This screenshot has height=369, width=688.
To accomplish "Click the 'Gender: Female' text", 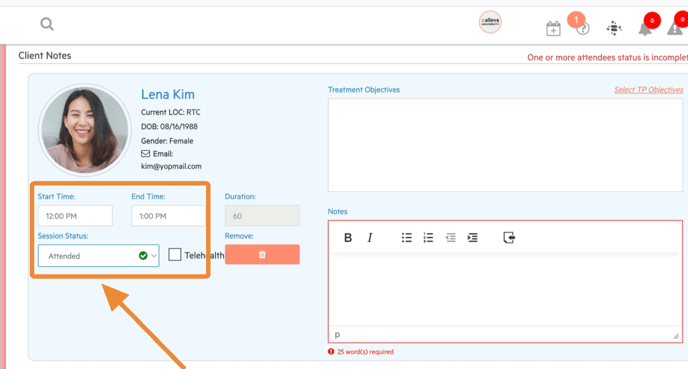I will coord(167,141).
